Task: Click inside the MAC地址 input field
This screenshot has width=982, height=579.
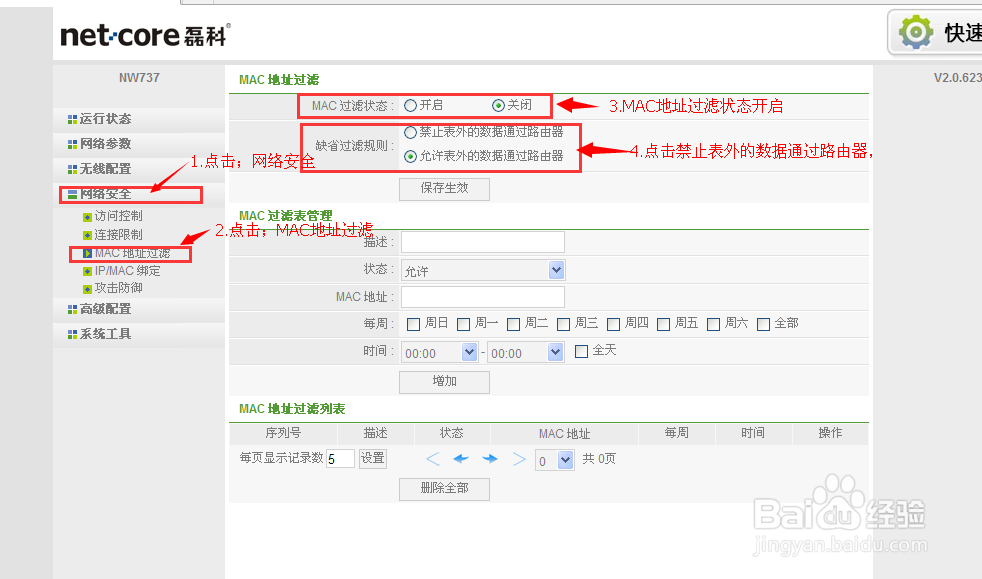Action: click(482, 296)
